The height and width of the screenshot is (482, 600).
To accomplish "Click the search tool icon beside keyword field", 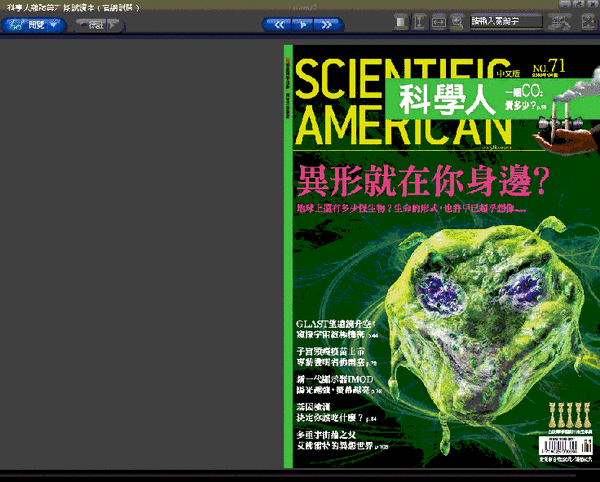I will [x=559, y=21].
